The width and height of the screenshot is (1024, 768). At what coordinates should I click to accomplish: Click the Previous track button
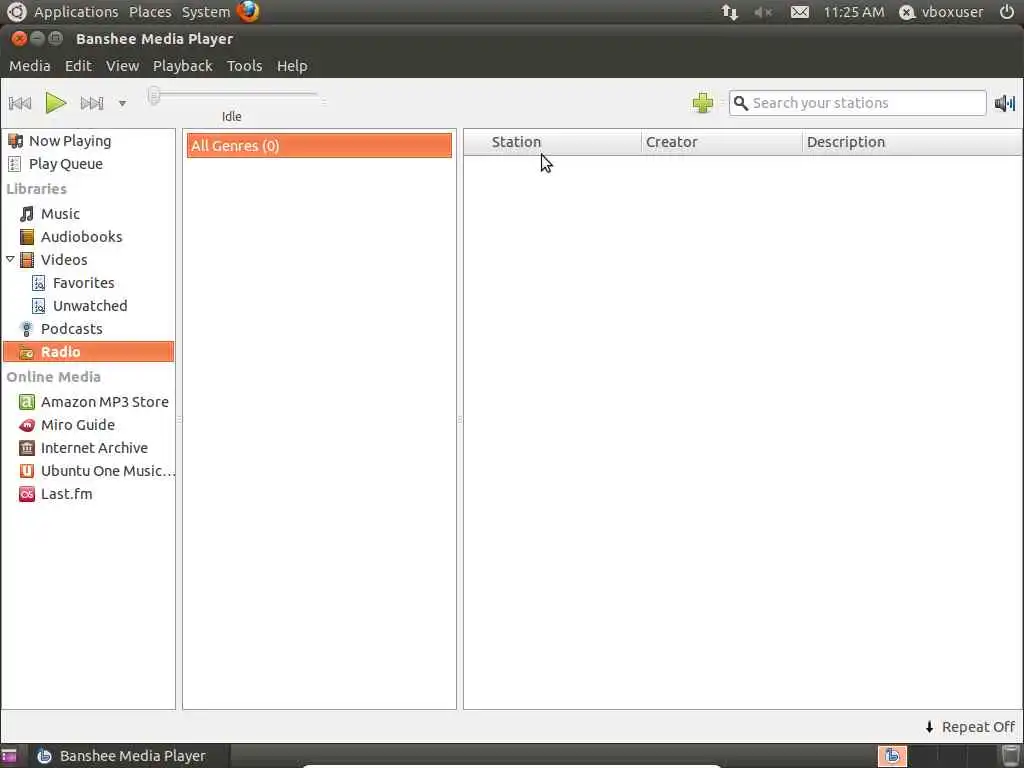20,103
